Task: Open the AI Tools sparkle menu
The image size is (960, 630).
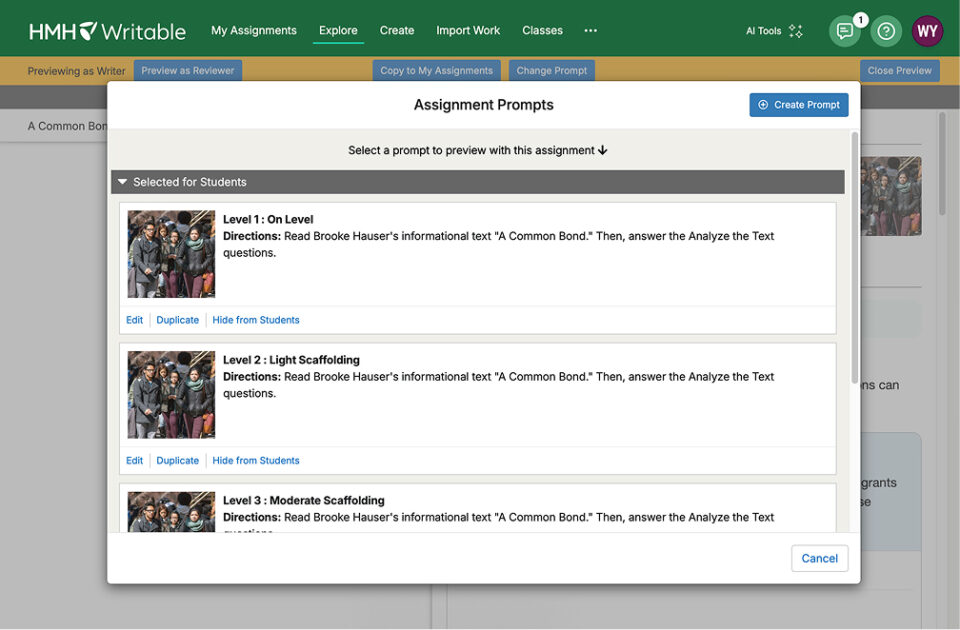Action: (x=774, y=31)
